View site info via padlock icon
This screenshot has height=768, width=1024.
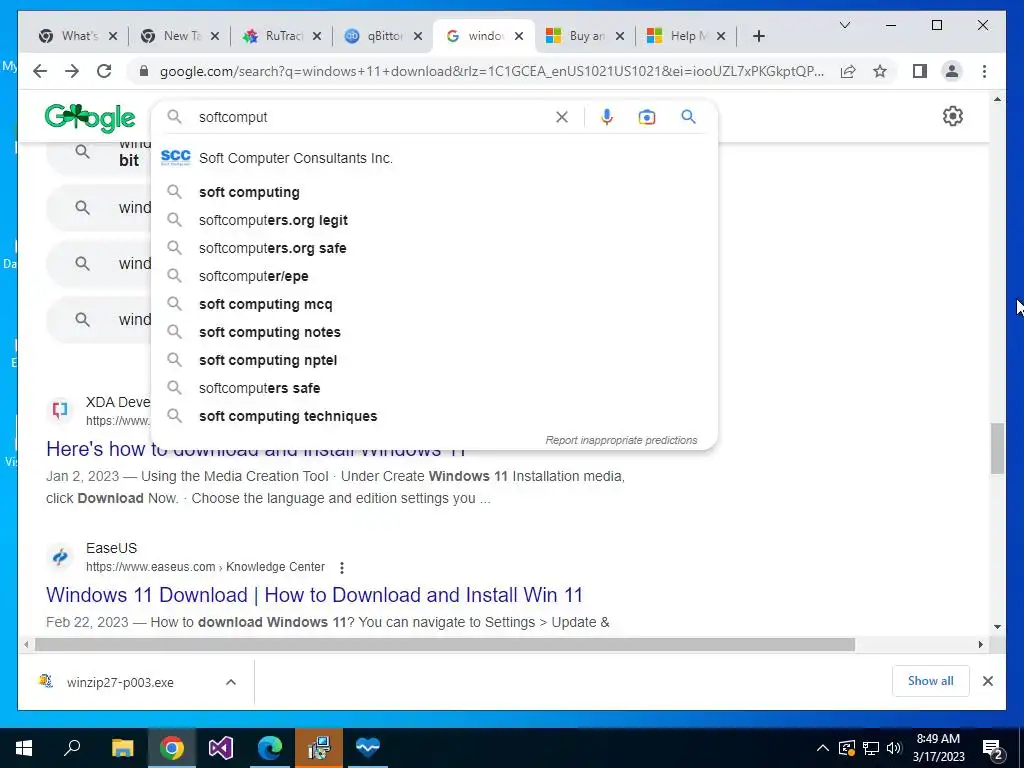(144, 71)
